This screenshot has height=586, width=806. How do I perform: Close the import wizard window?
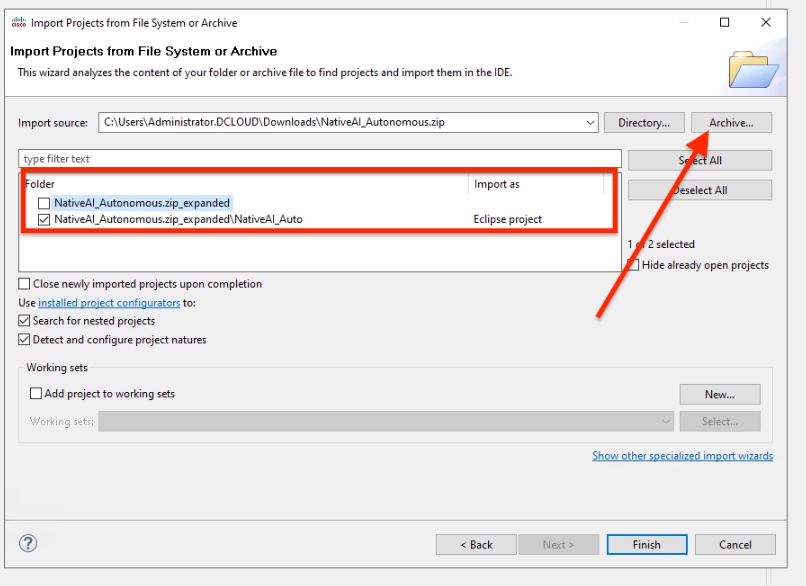[x=766, y=22]
